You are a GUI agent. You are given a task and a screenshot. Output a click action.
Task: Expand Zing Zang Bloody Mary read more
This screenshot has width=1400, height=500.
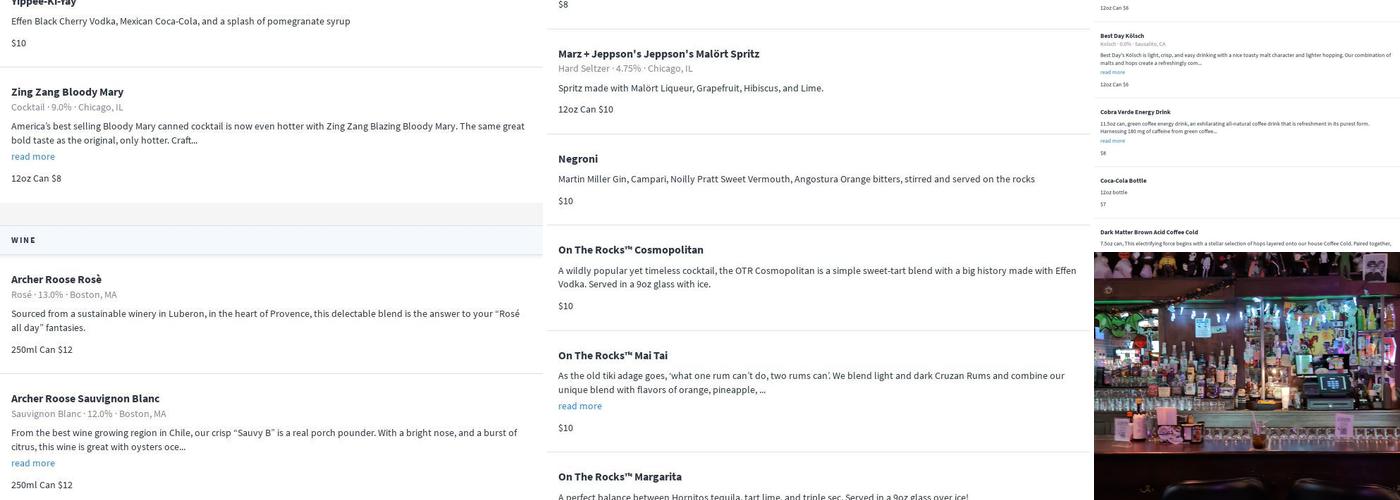[33, 156]
